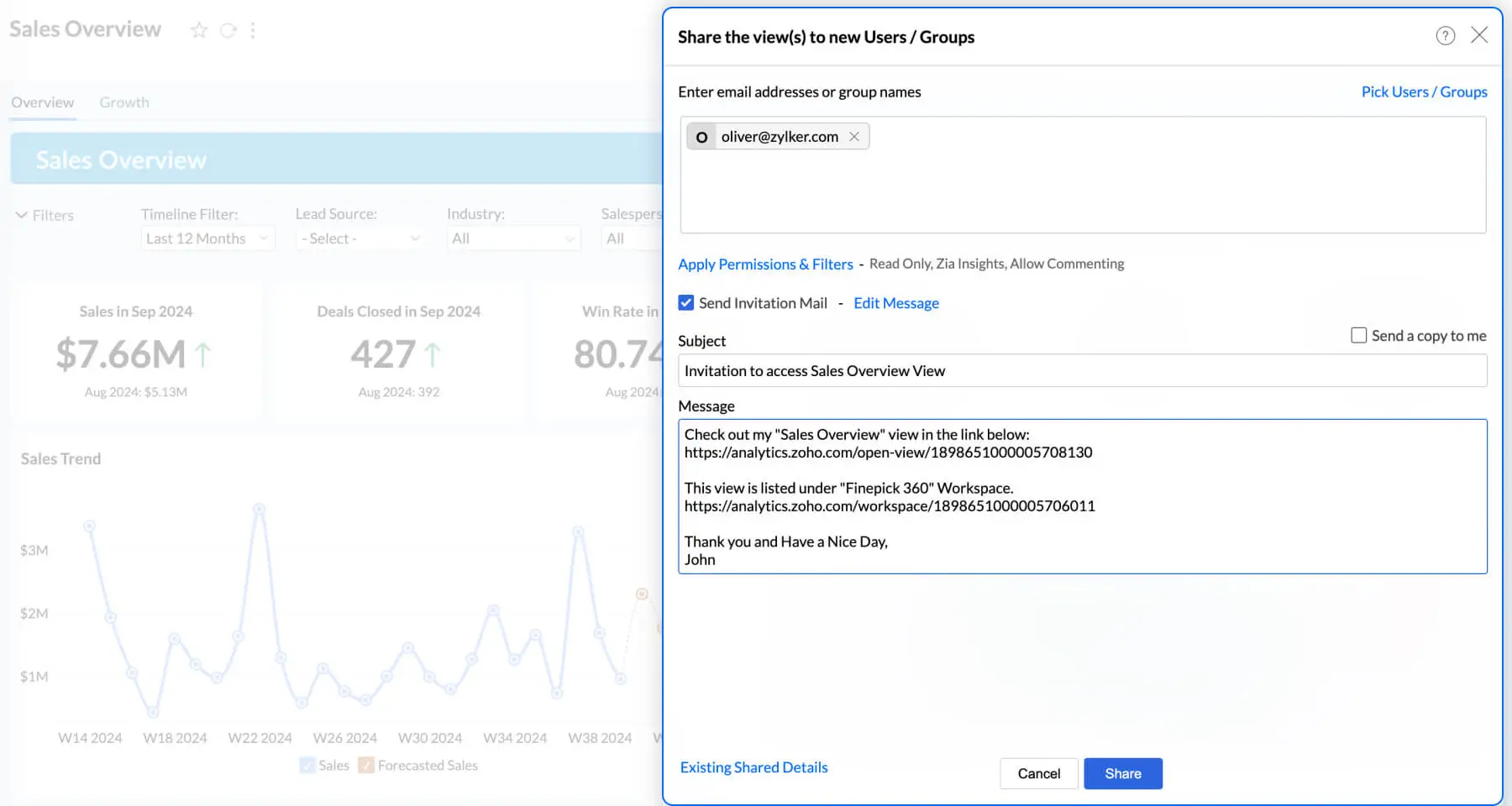Enable Send a copy to me
This screenshot has height=806, width=1512.
(x=1358, y=335)
